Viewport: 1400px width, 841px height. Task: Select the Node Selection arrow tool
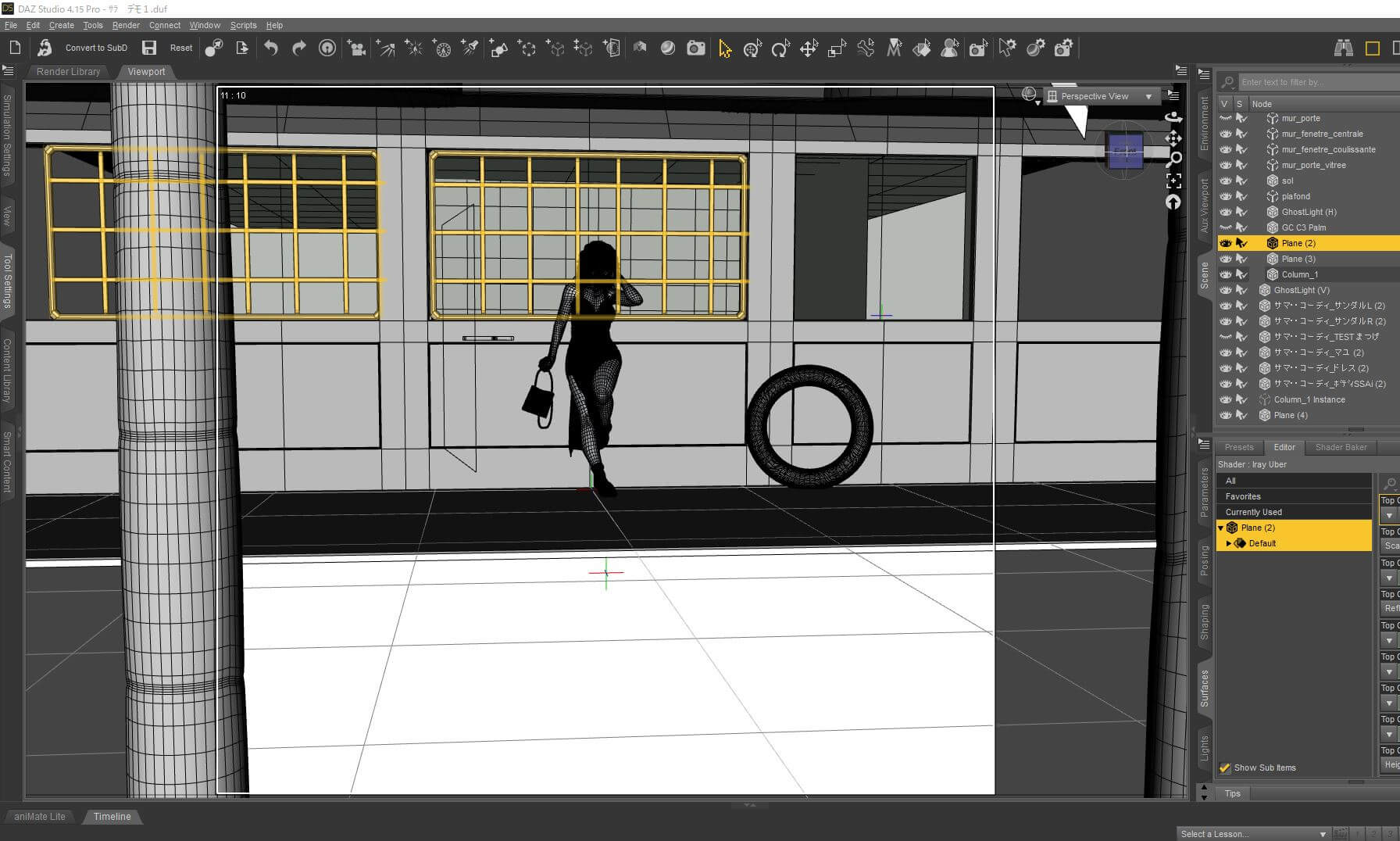pos(725,48)
